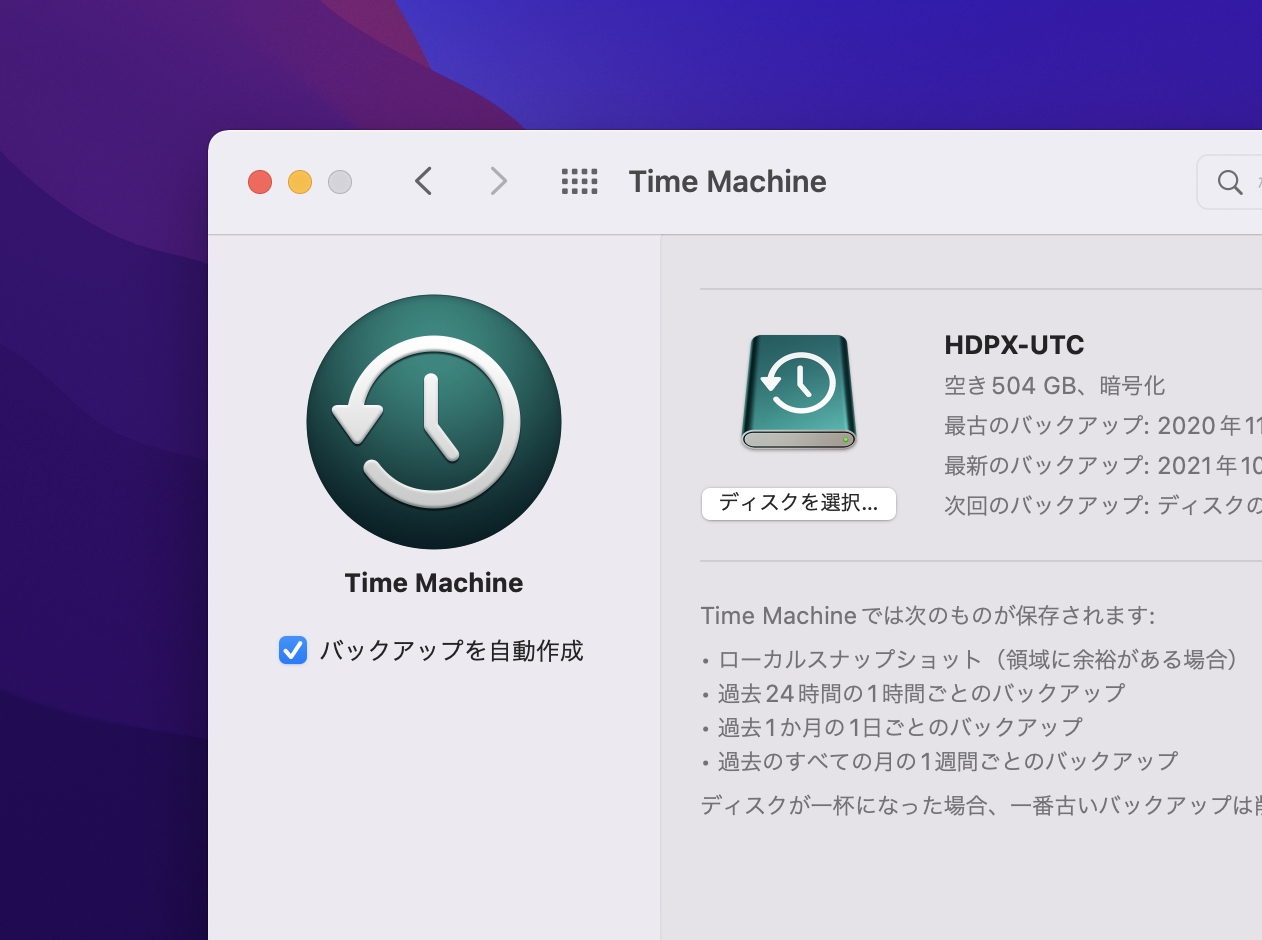Click the magnifying glass search icon
1262x940 pixels.
[1229, 182]
